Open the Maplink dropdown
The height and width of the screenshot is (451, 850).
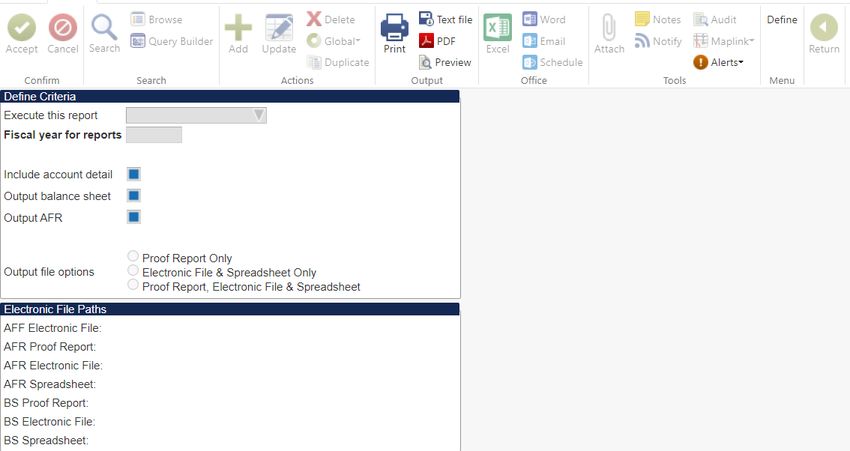tap(724, 41)
